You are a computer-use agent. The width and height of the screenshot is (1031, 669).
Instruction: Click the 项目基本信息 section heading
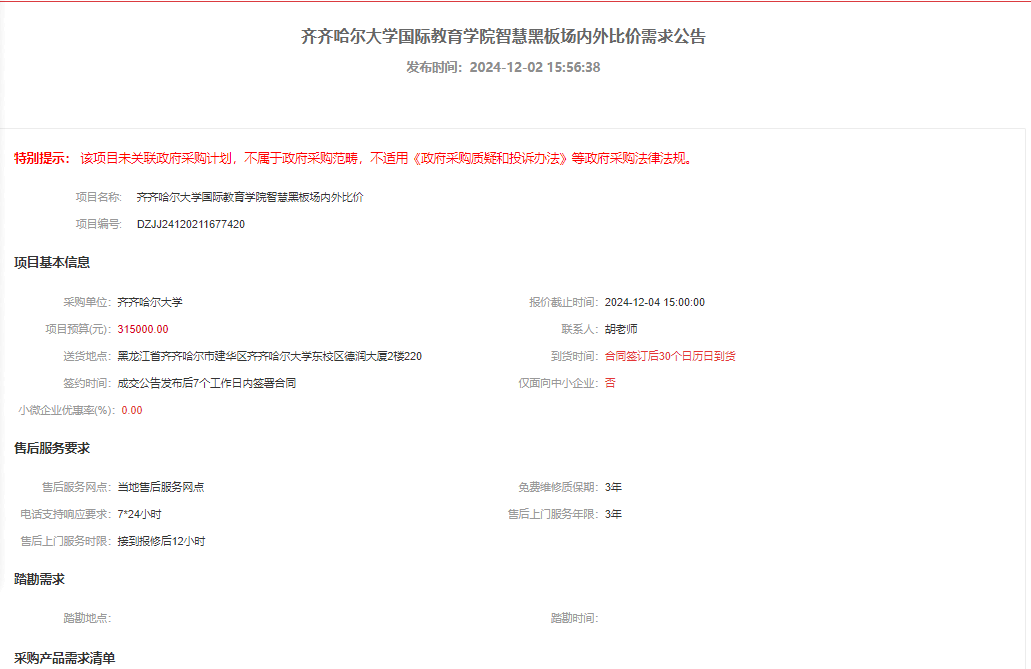pyautogui.click(x=52, y=263)
